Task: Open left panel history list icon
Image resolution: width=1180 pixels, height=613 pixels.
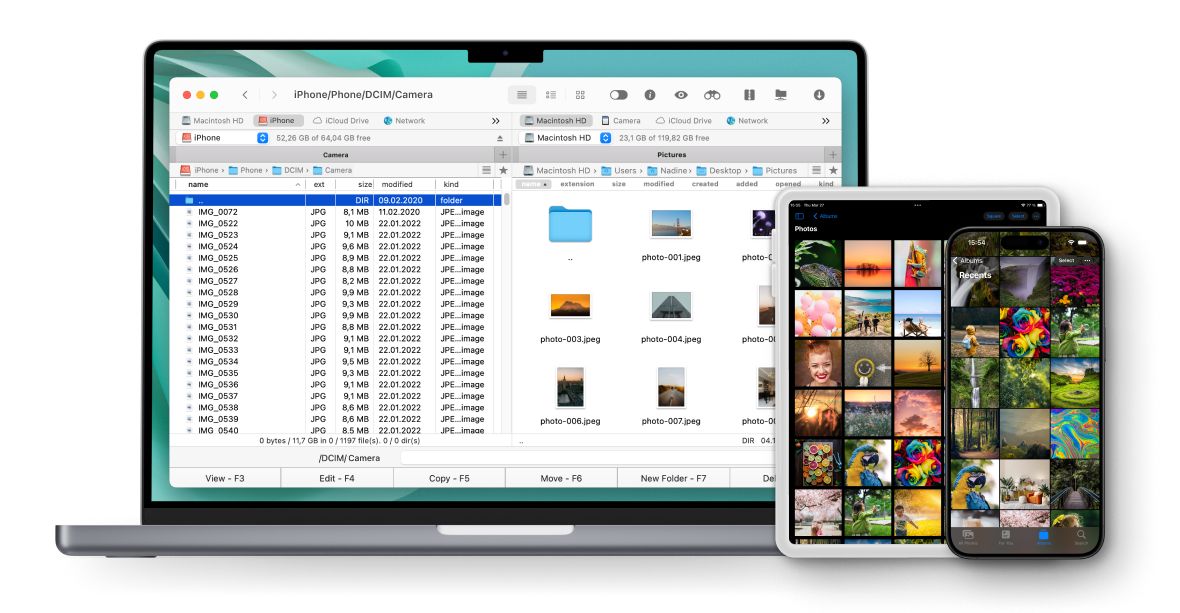Action: point(487,170)
